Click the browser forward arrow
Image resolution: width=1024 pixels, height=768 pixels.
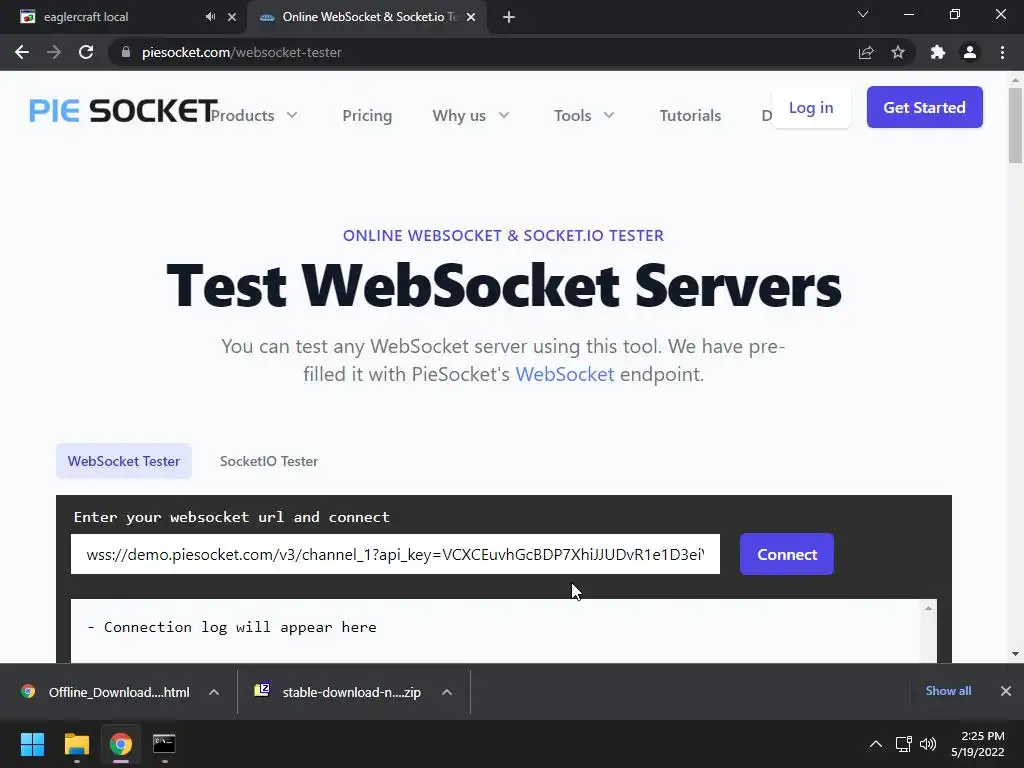click(54, 52)
